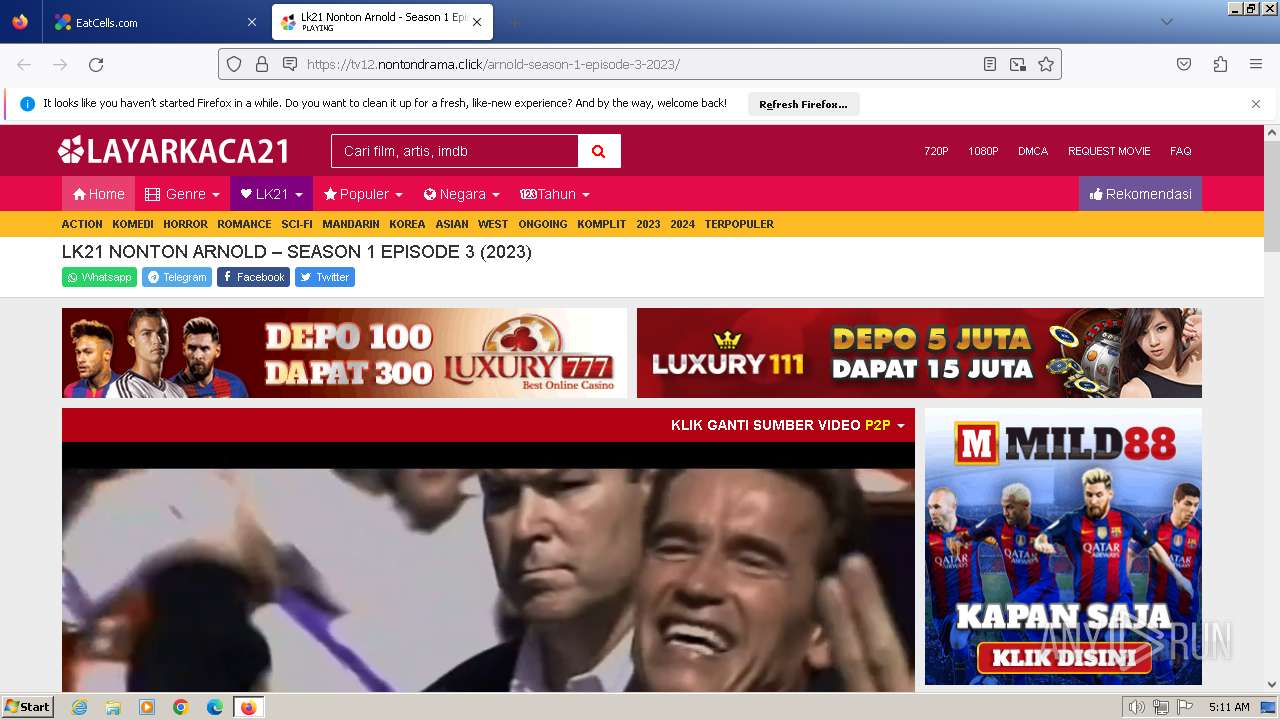Viewport: 1280px width, 720px height.
Task: List all tabs with the chevron
Action: [x=1166, y=22]
